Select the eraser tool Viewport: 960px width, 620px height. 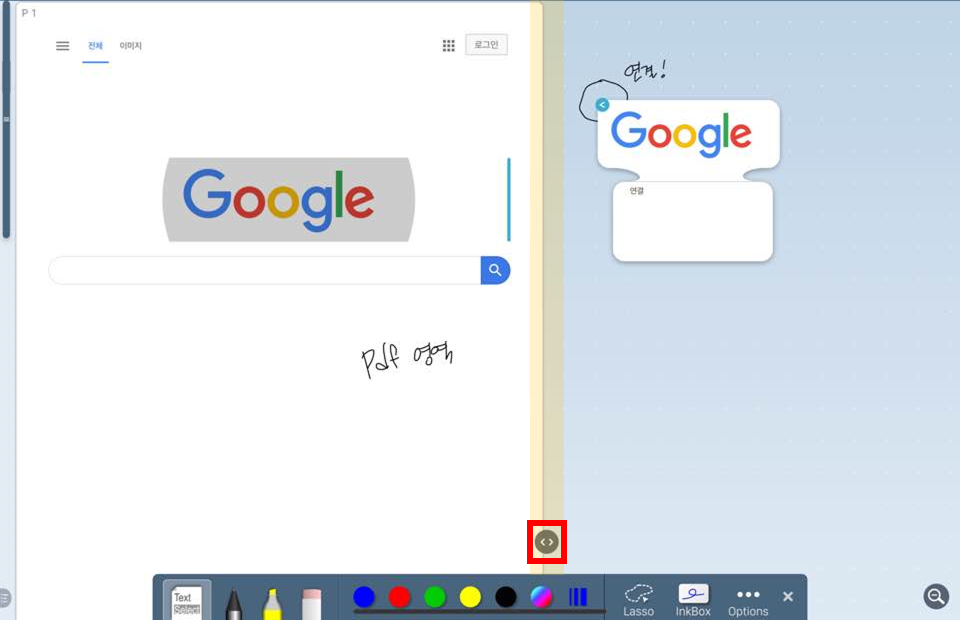[x=311, y=603]
